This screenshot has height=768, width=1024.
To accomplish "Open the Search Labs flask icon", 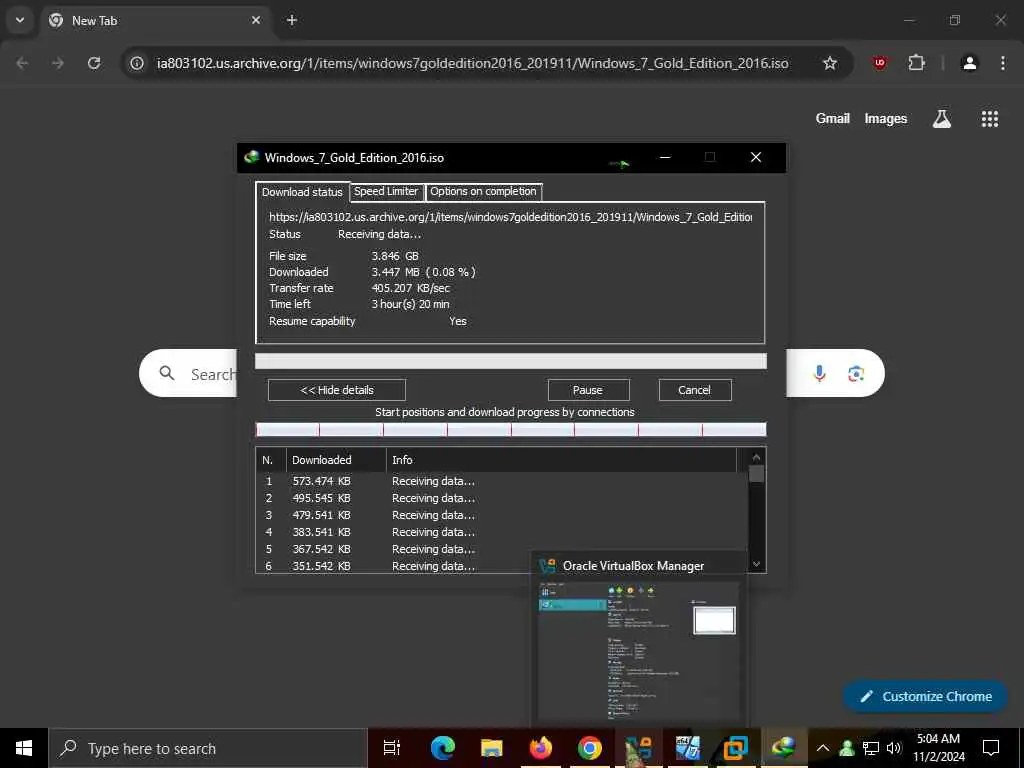I will pyautogui.click(x=942, y=119).
